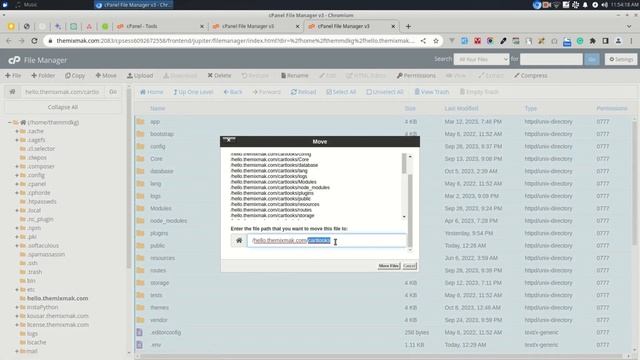640x360 pixels.
Task: Select cartlooks/node_modules path in dialog list
Action: click(x=280, y=188)
